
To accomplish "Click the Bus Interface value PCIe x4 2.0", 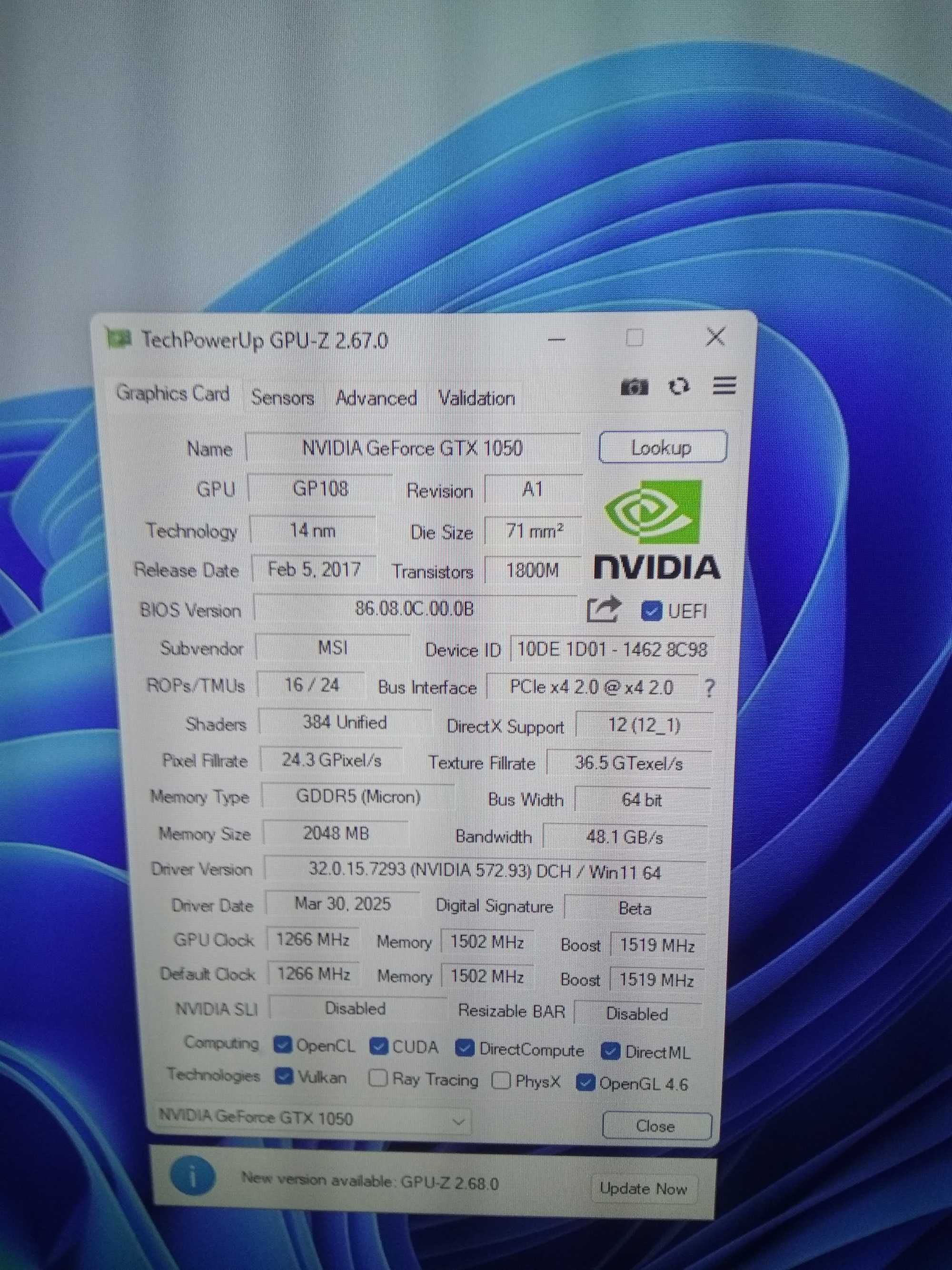I will pyautogui.click(x=592, y=687).
